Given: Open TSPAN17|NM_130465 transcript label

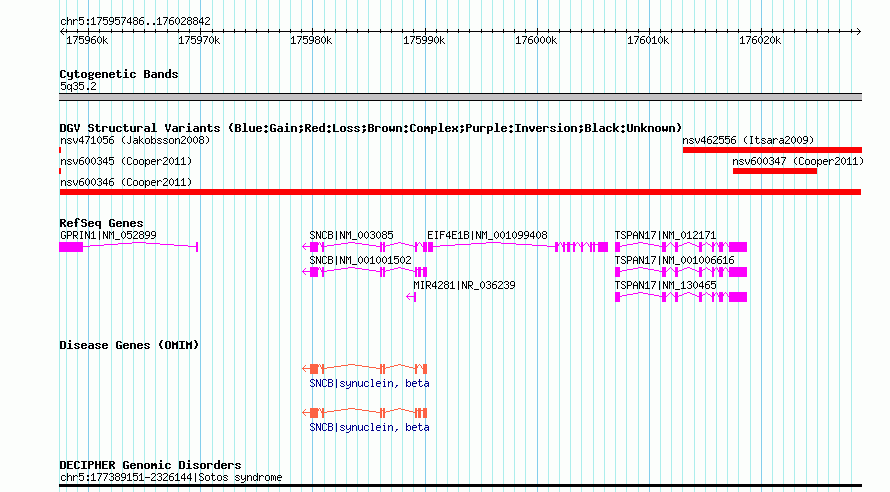Looking at the screenshot, I should click(x=665, y=285).
